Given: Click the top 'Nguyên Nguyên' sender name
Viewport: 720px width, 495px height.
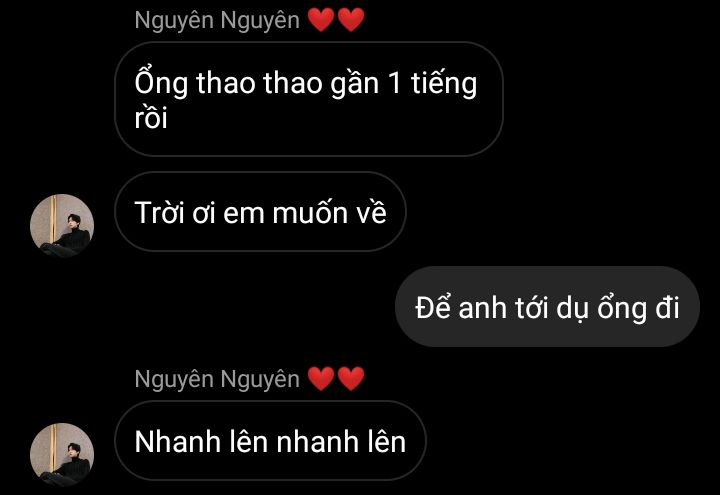Looking at the screenshot, I should 217,21.
